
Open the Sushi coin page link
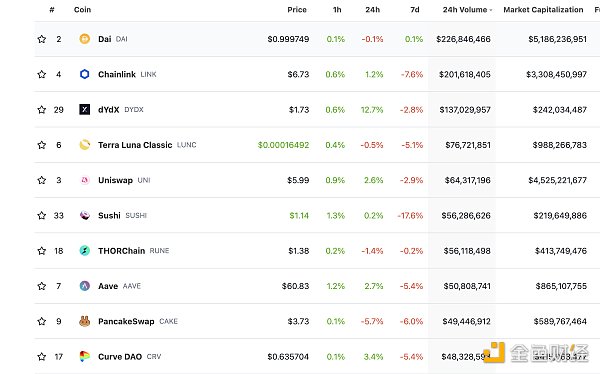pyautogui.click(x=109, y=215)
